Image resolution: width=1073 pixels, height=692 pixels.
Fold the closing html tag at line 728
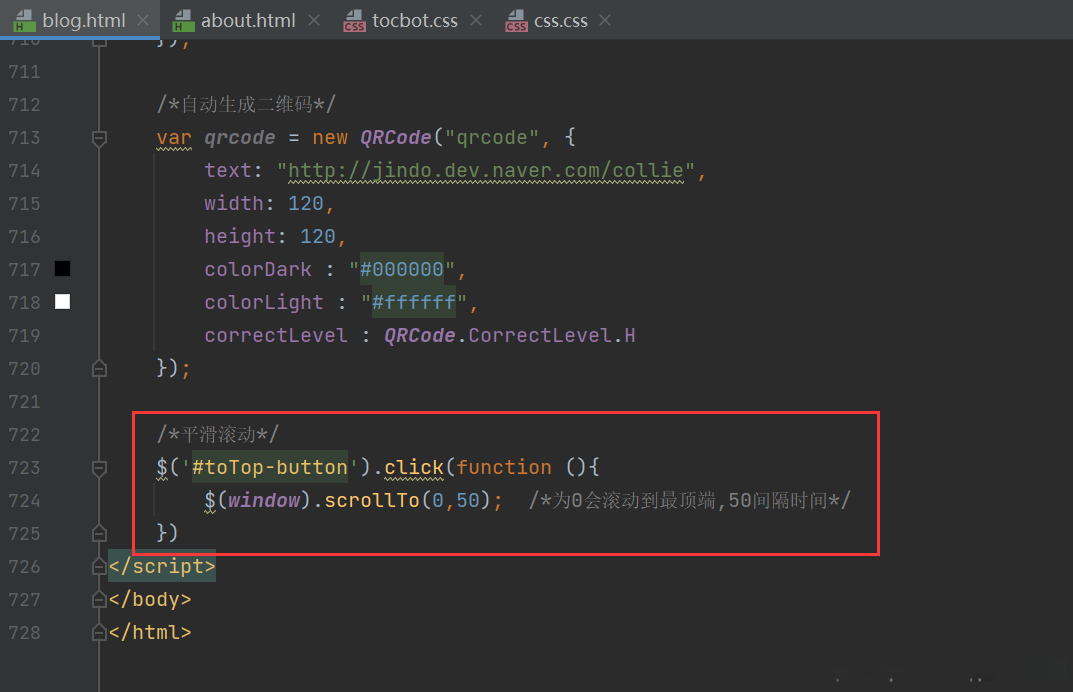point(99,632)
